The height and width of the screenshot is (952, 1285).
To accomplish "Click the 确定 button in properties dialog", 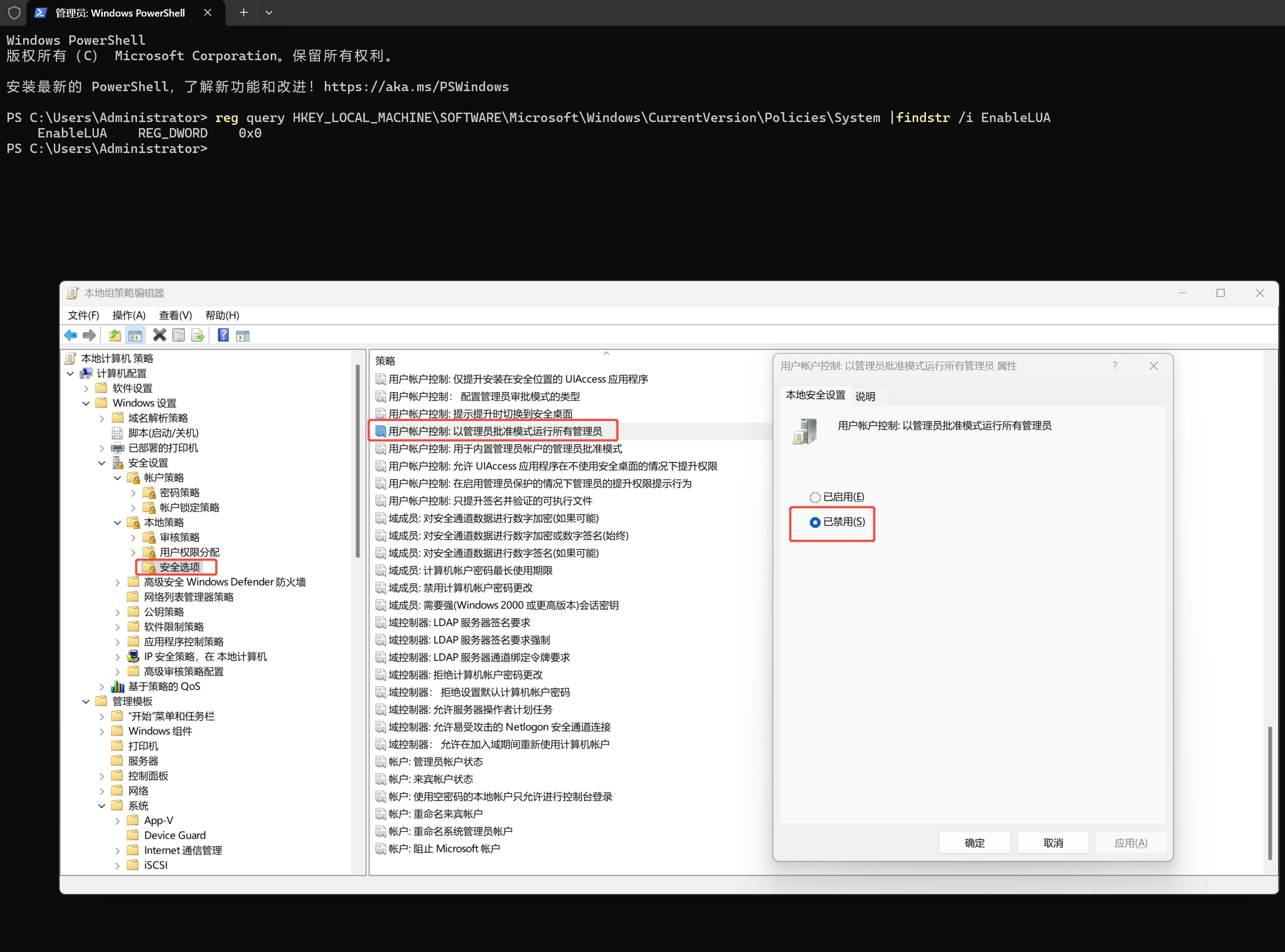I will coord(975,843).
